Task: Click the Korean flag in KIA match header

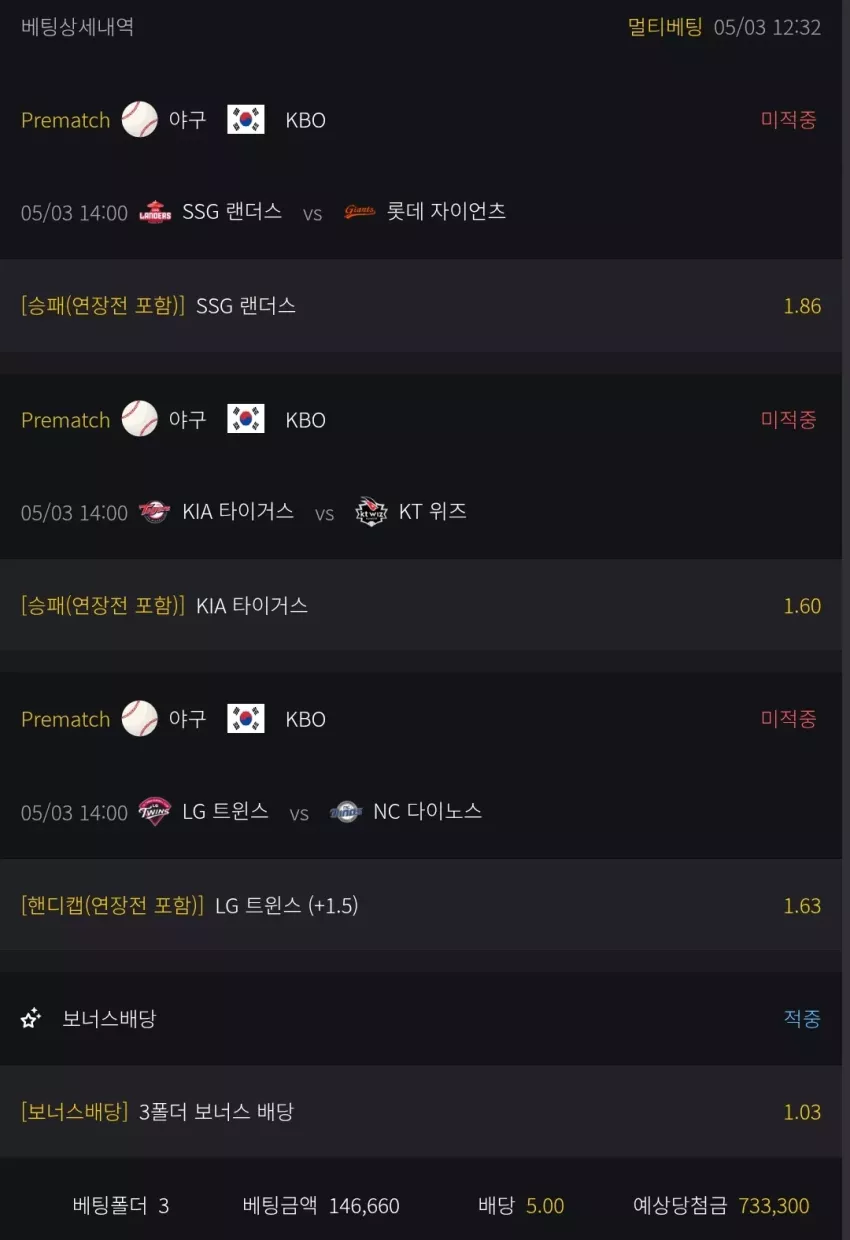Action: (x=246, y=419)
